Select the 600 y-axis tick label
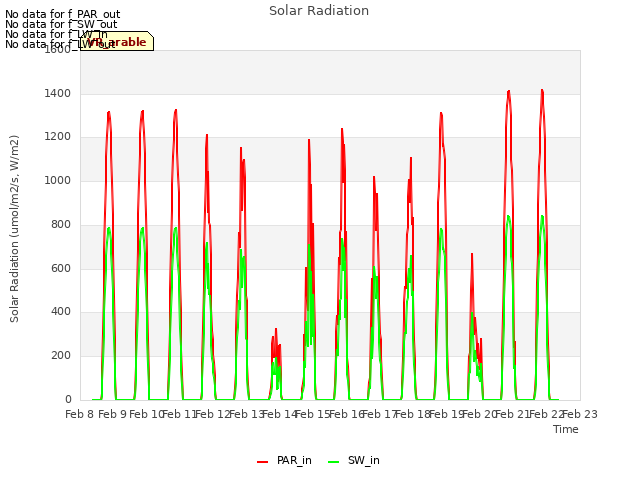The image size is (640, 480). [61, 268]
